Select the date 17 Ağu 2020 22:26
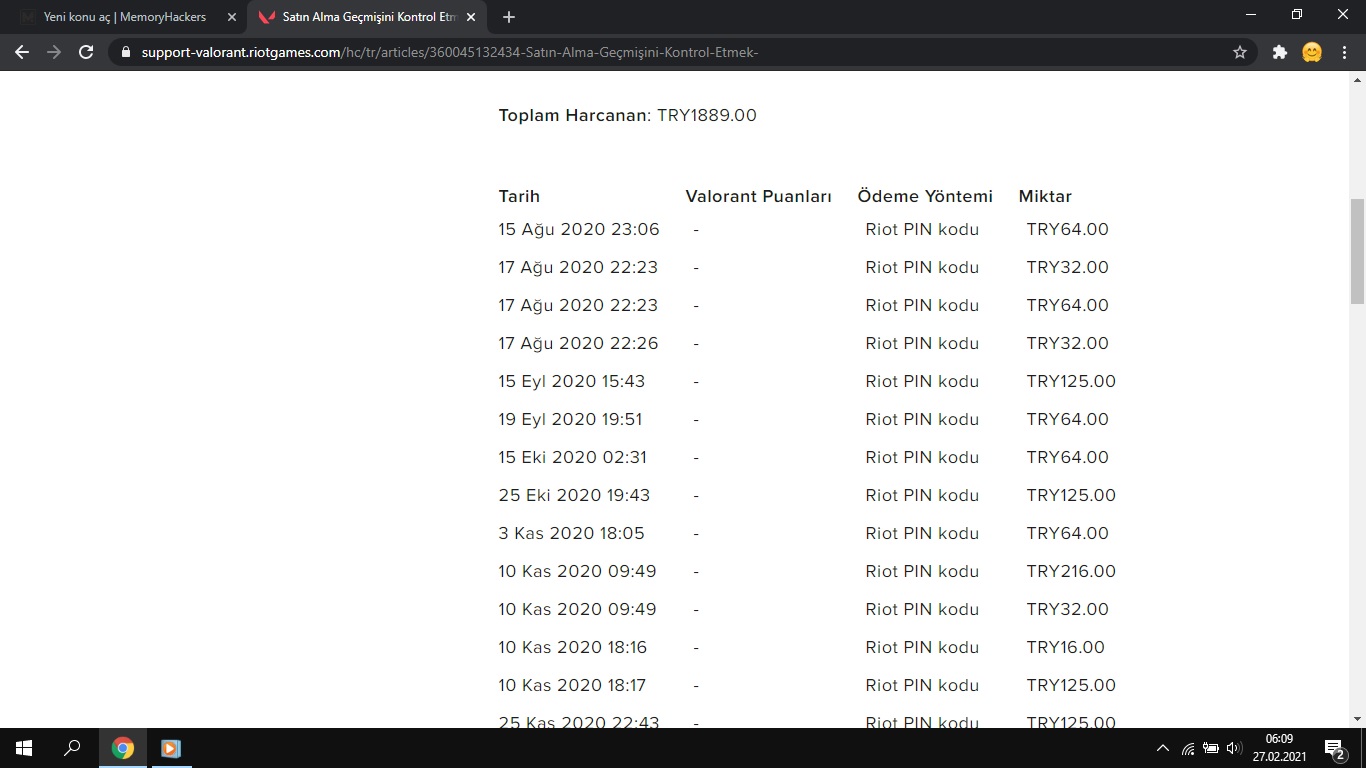Viewport: 1366px width, 768px height. [578, 343]
